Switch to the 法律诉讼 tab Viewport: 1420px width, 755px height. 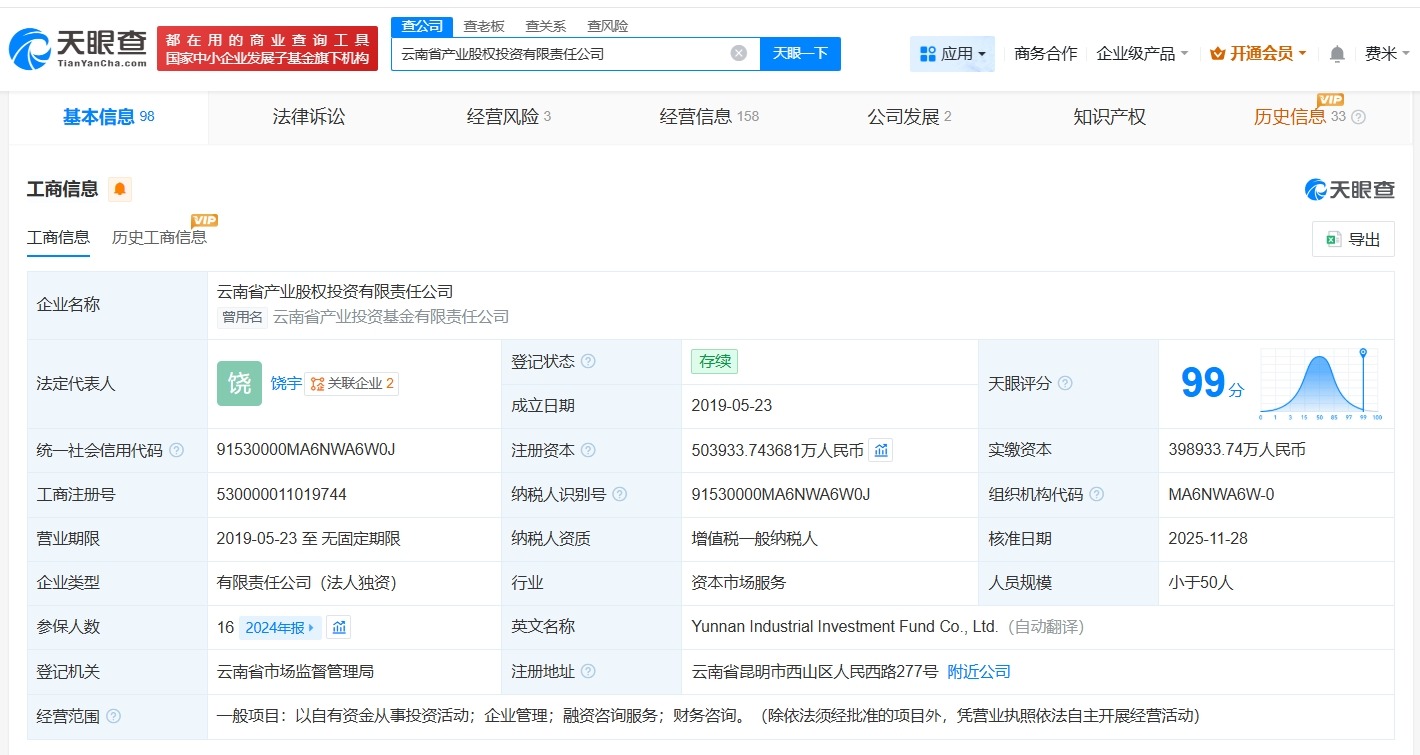308,117
